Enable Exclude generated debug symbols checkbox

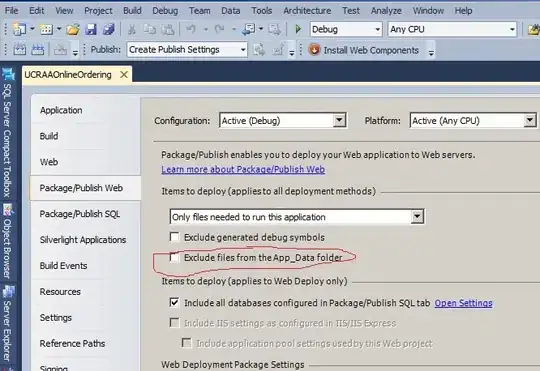(x=175, y=237)
